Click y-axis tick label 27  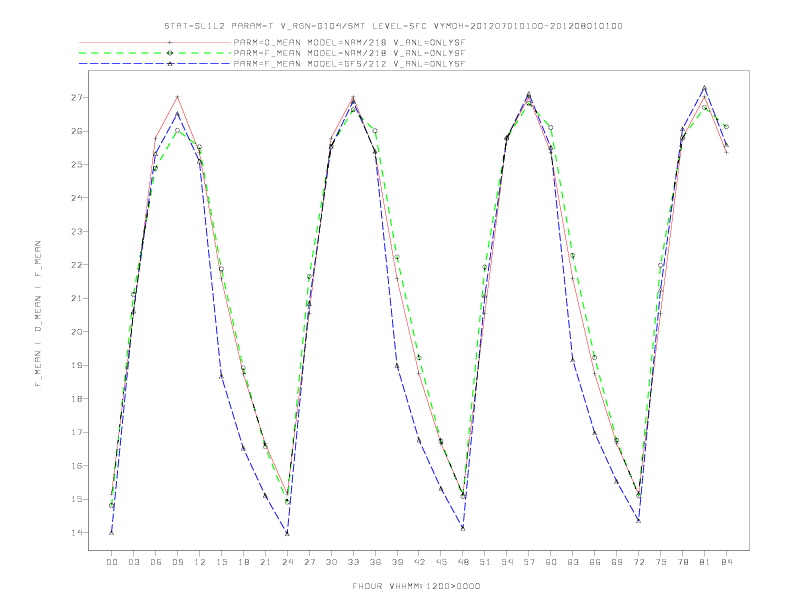click(77, 97)
